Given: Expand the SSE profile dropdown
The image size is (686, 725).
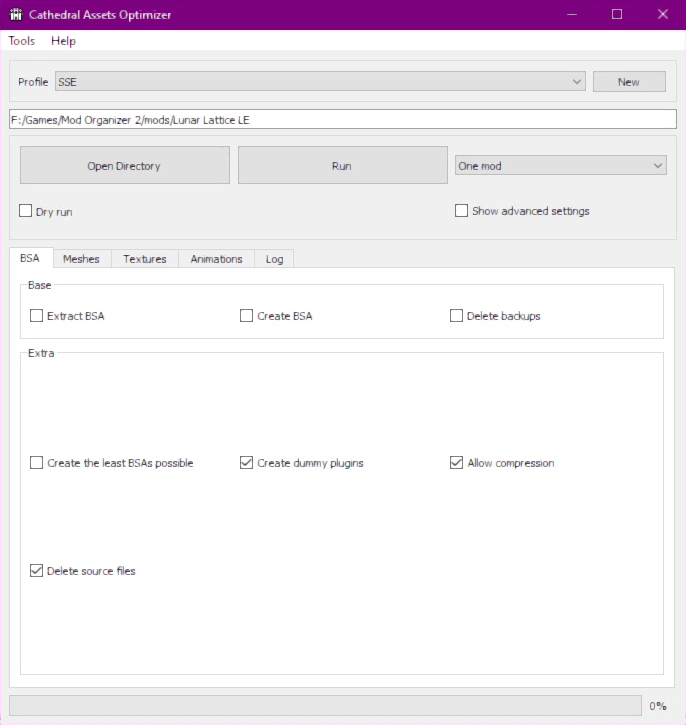Looking at the screenshot, I should (x=320, y=82).
